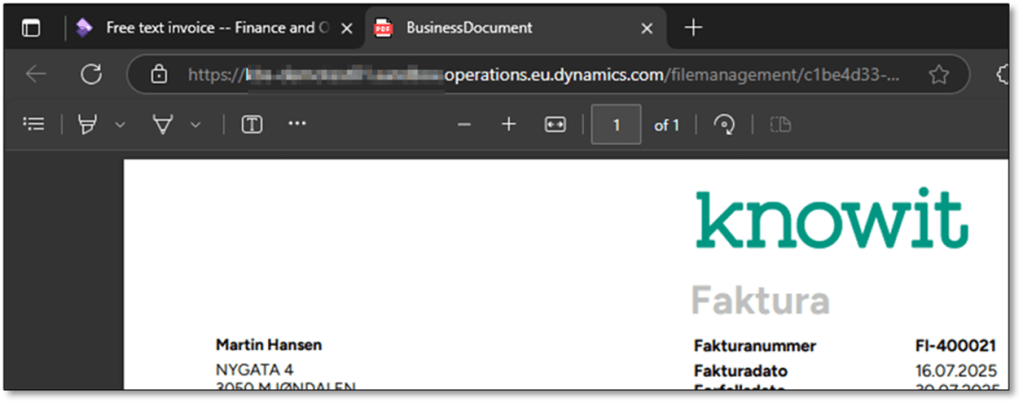
Task: Open the tab actions menu button
Action: (x=31, y=28)
